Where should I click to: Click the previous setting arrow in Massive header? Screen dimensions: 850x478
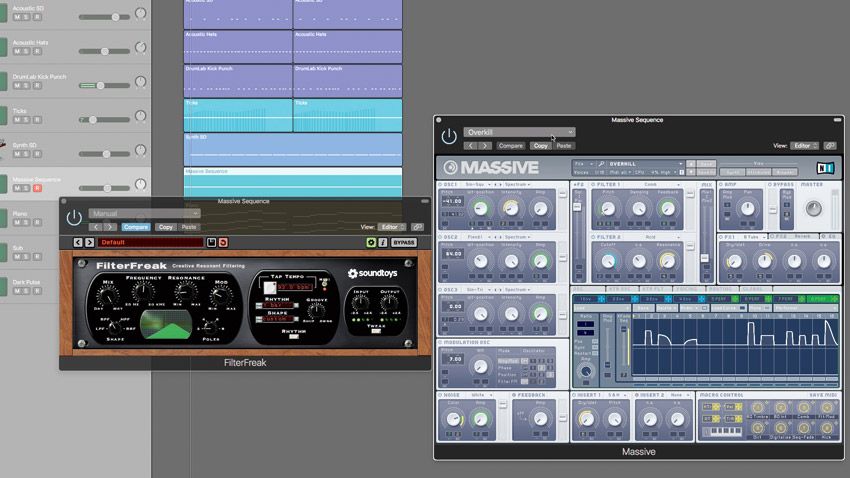[471, 146]
